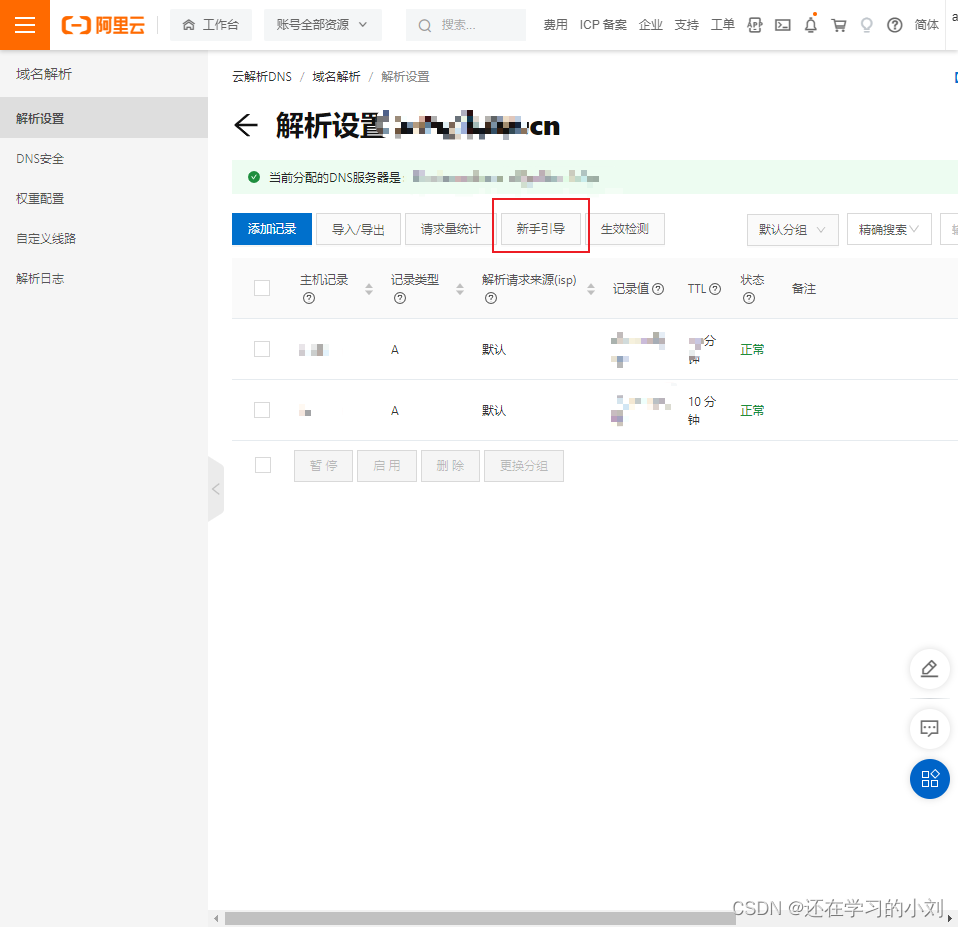Open 企业 in top navigation

(x=651, y=25)
